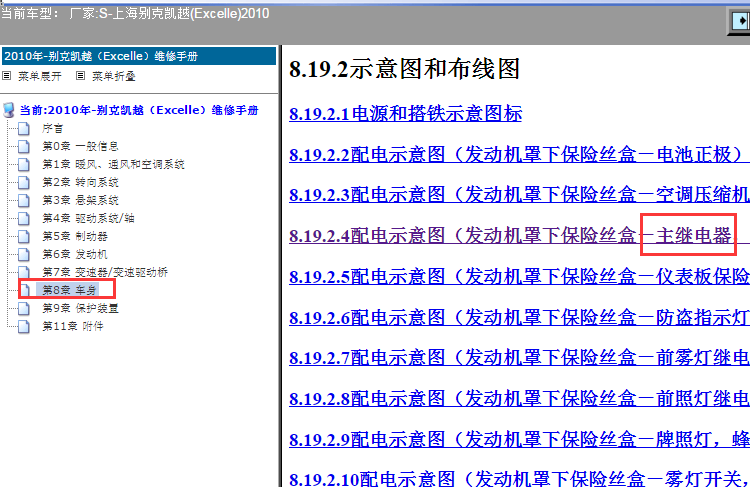Click the page icon beside 第6章 发动机
The image size is (750, 487).
point(23,255)
